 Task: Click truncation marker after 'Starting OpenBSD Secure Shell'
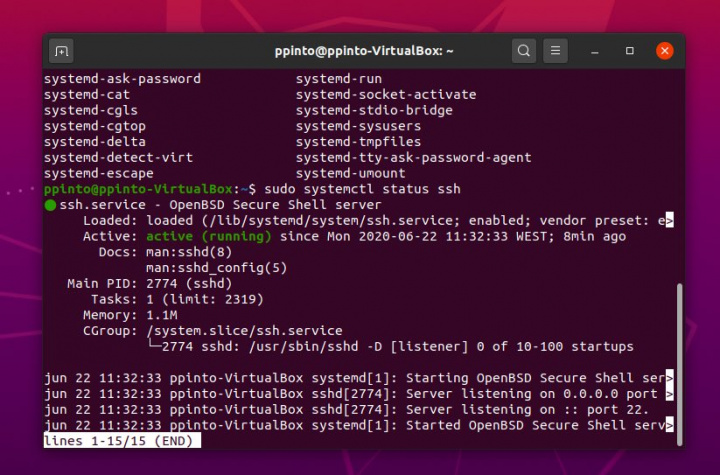668,378
